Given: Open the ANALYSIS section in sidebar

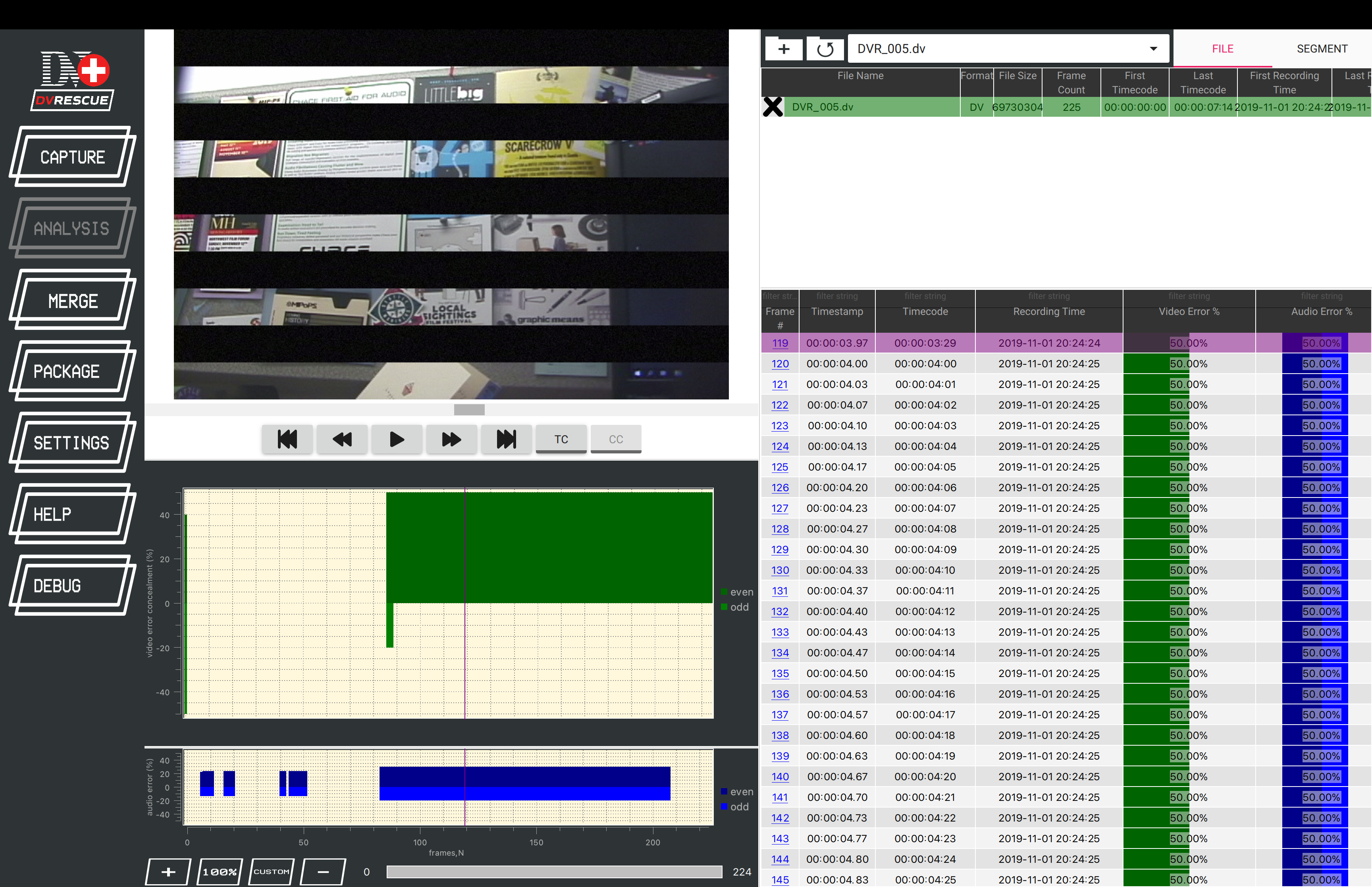Looking at the screenshot, I should click(73, 228).
